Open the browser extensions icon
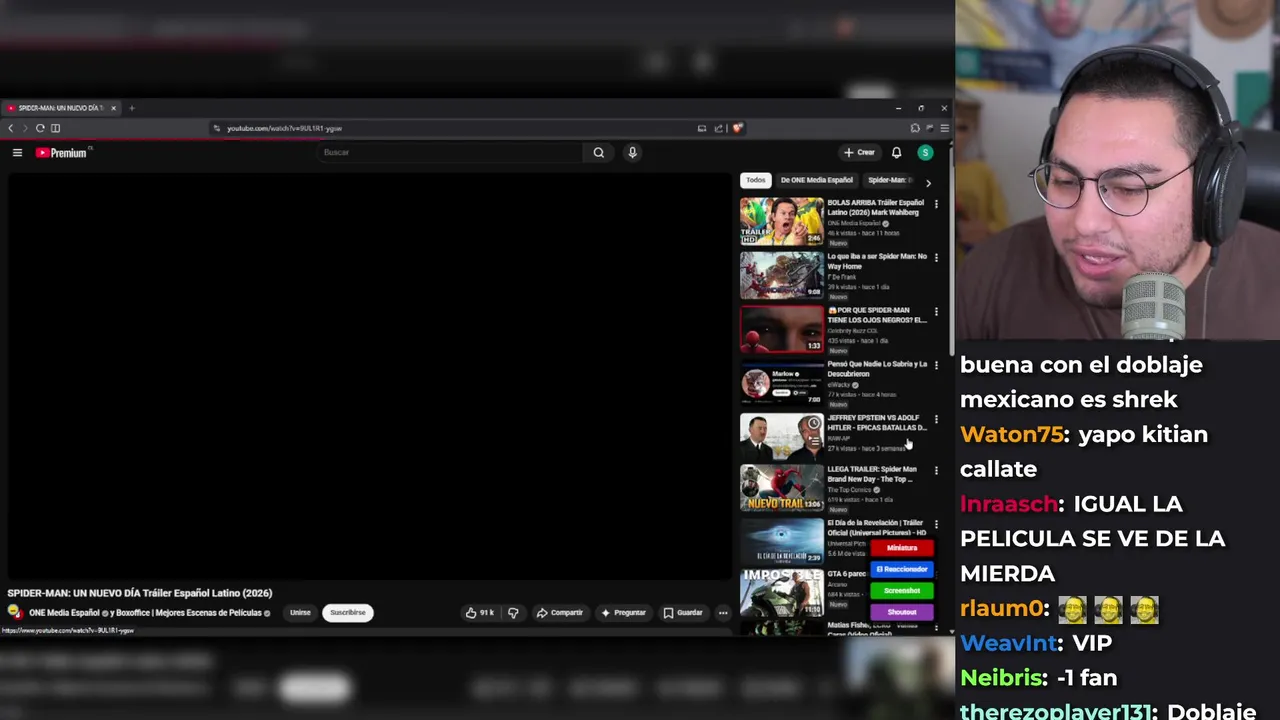Image resolution: width=1280 pixels, height=720 pixels. (915, 128)
